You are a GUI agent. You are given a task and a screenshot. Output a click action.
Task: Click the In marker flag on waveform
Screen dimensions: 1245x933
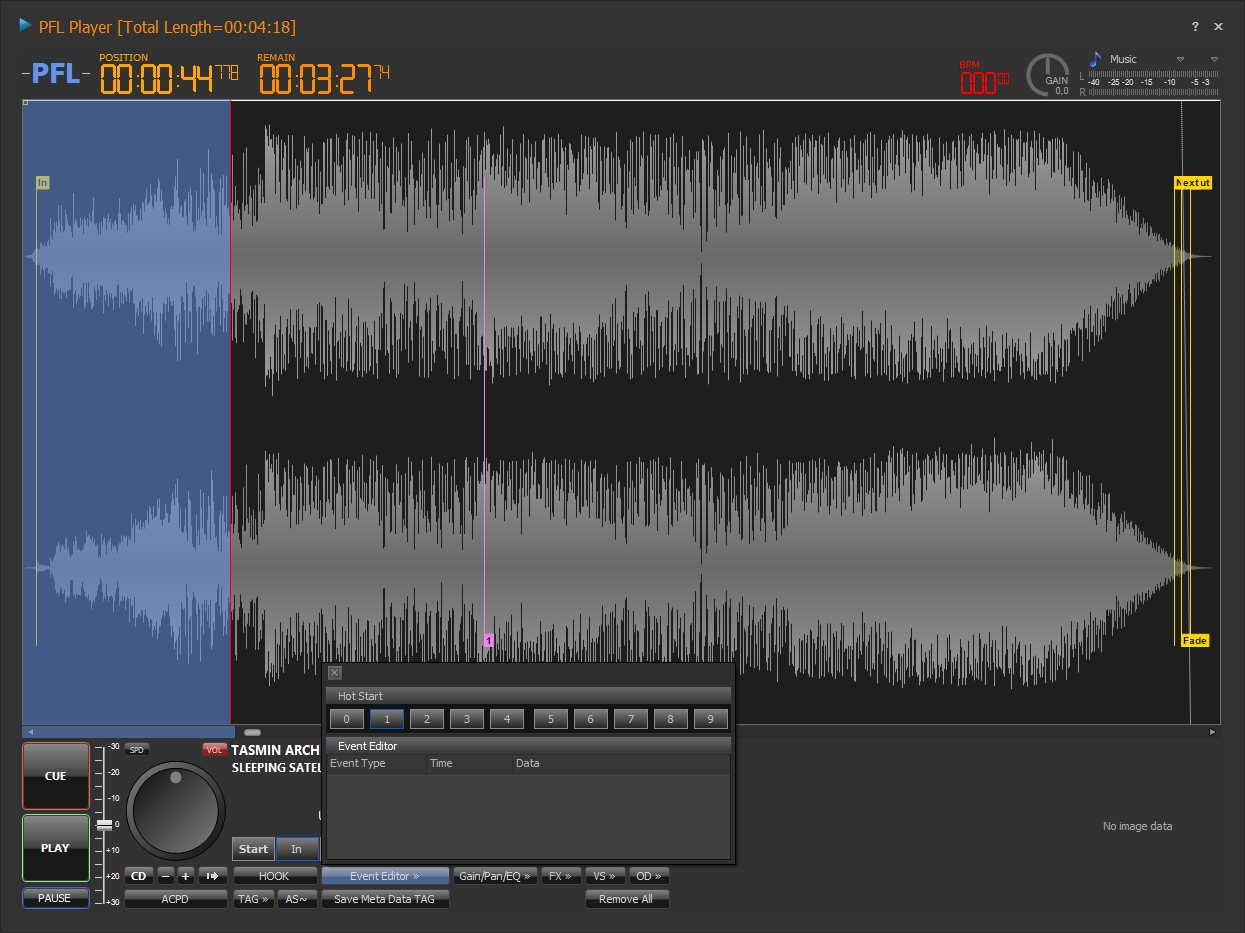click(x=42, y=183)
